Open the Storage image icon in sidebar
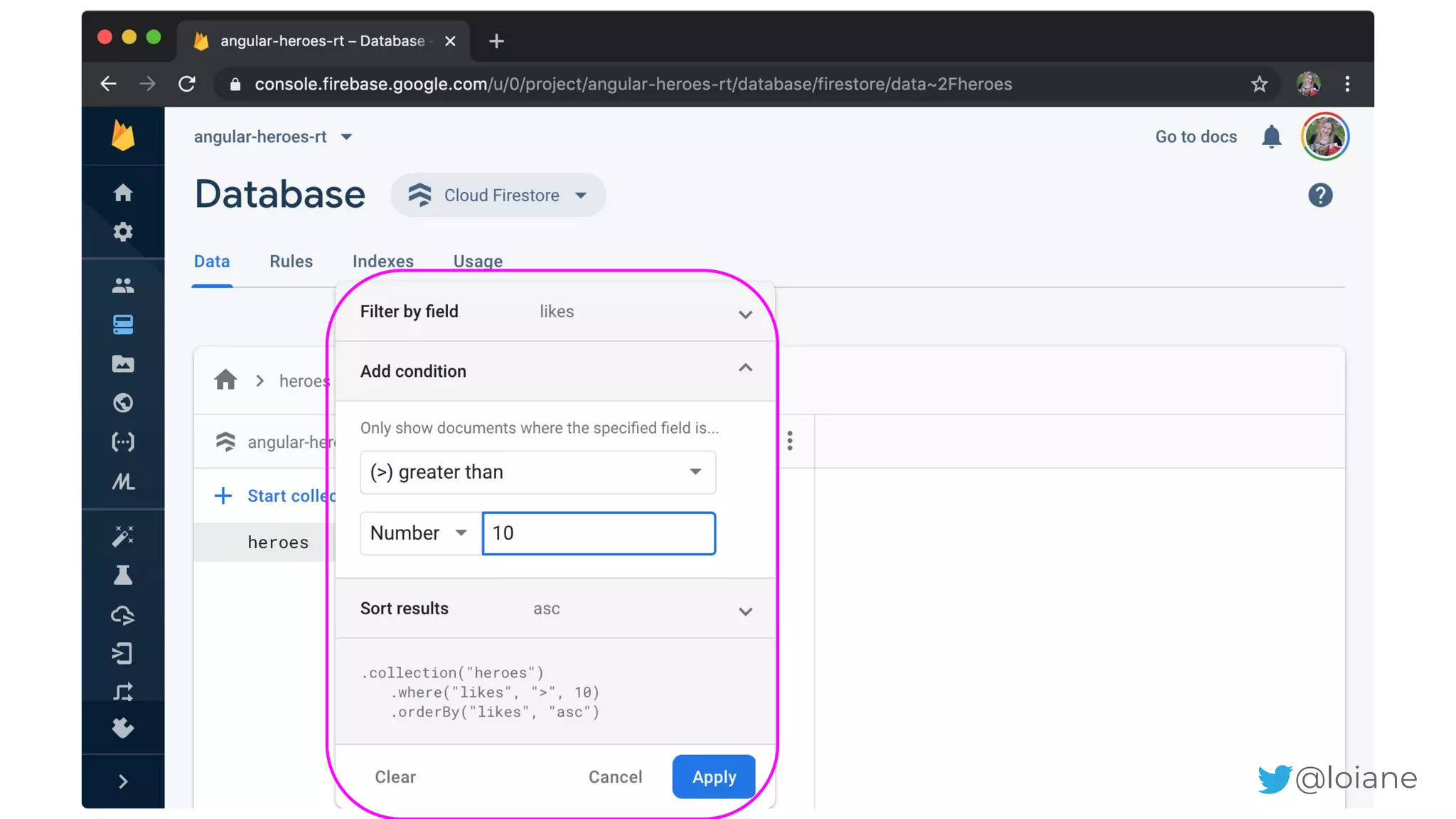 click(x=123, y=364)
